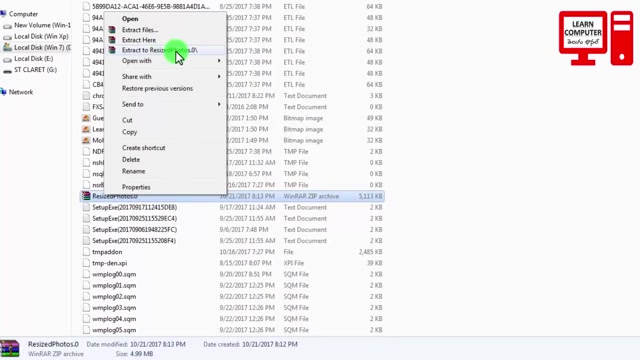Click the Local Disk (E:) drive icon
640x360 pixels.
pos(7,59)
